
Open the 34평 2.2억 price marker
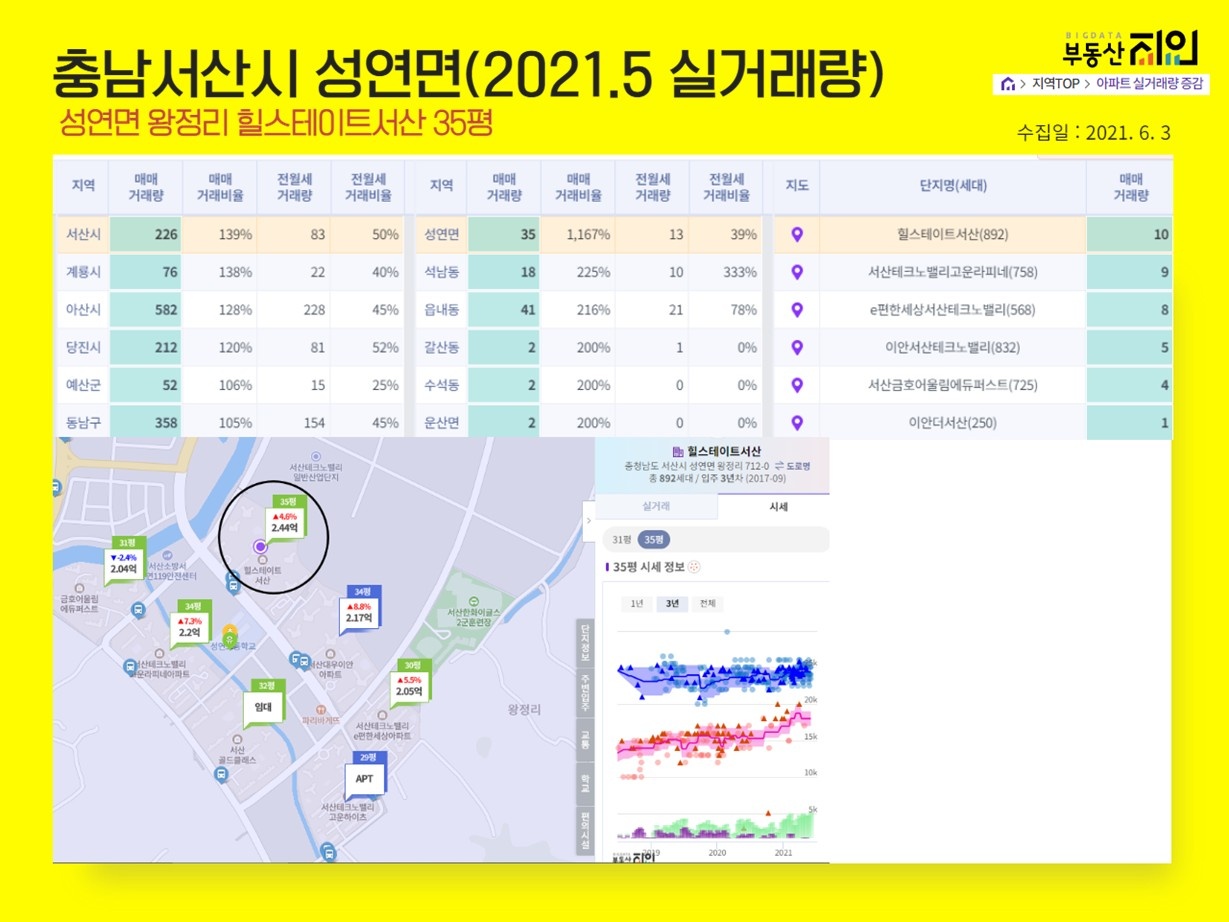click(x=191, y=624)
